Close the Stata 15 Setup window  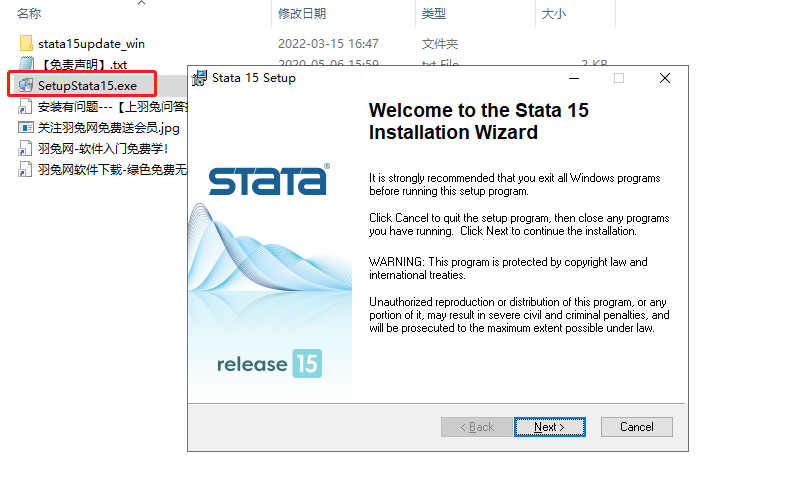coord(664,78)
